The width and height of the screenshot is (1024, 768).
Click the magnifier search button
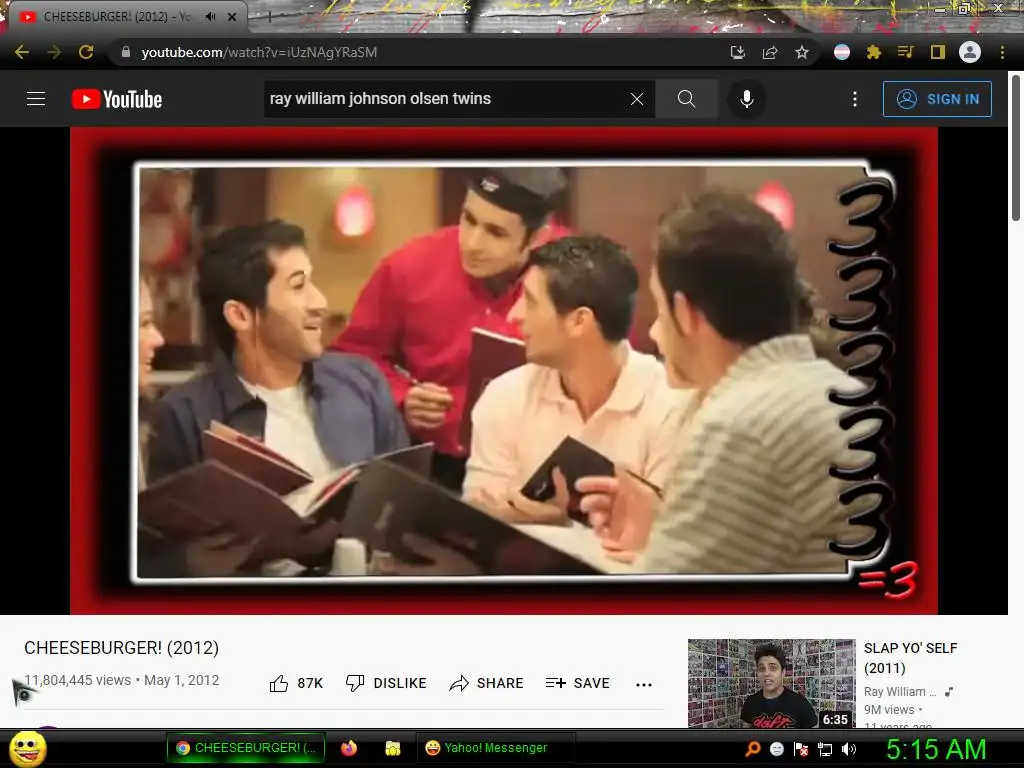(x=686, y=99)
